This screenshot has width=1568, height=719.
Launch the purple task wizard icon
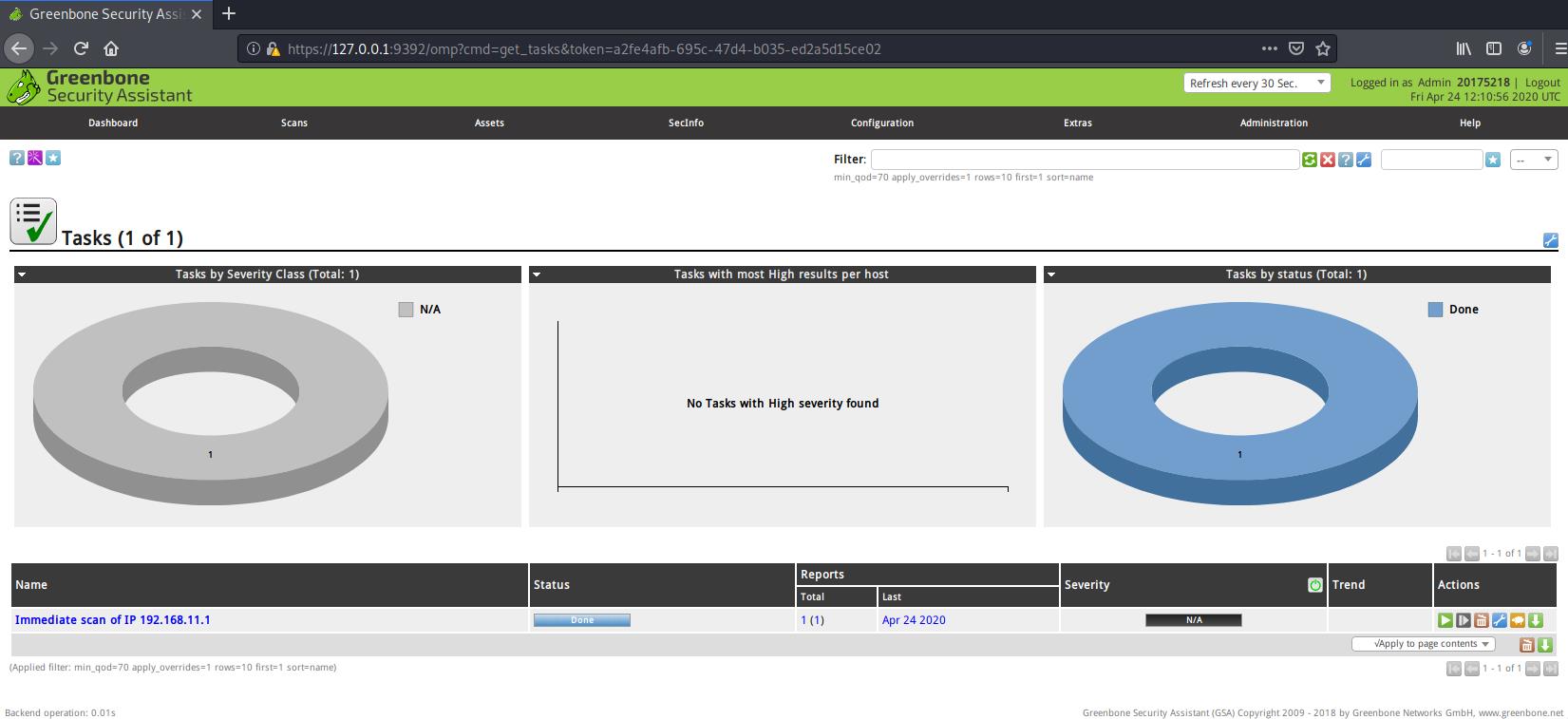35,158
